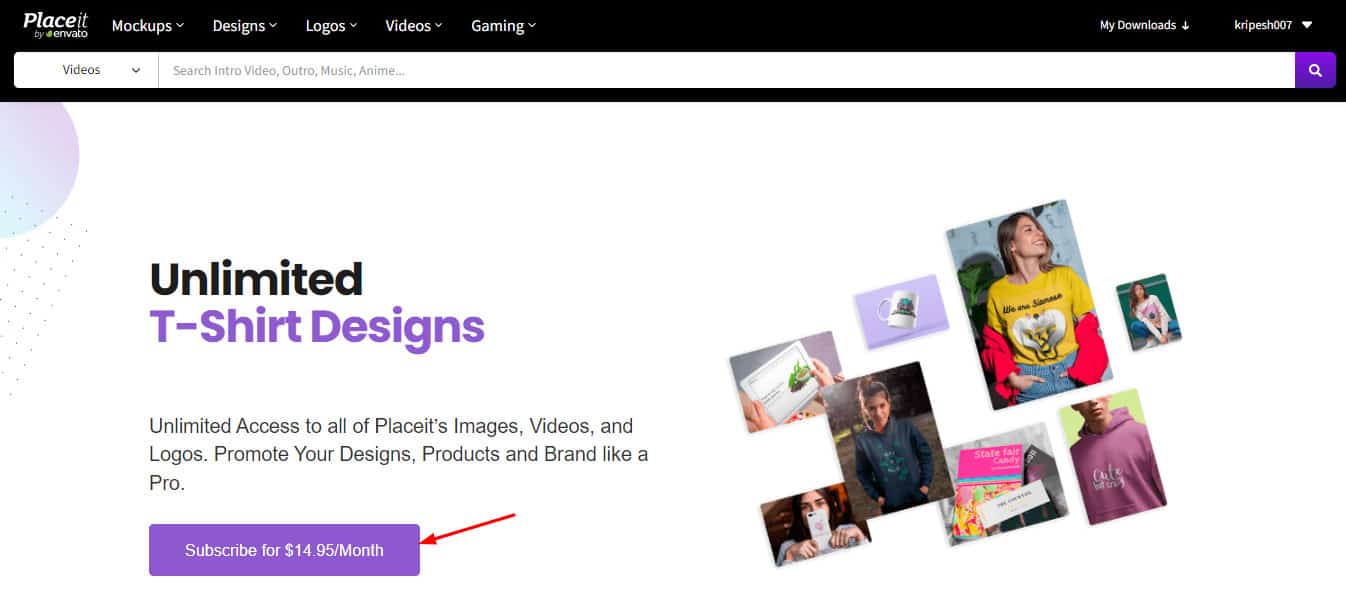
Task: Pick the maroon hoodie mockup thumbnail
Action: point(1115,461)
